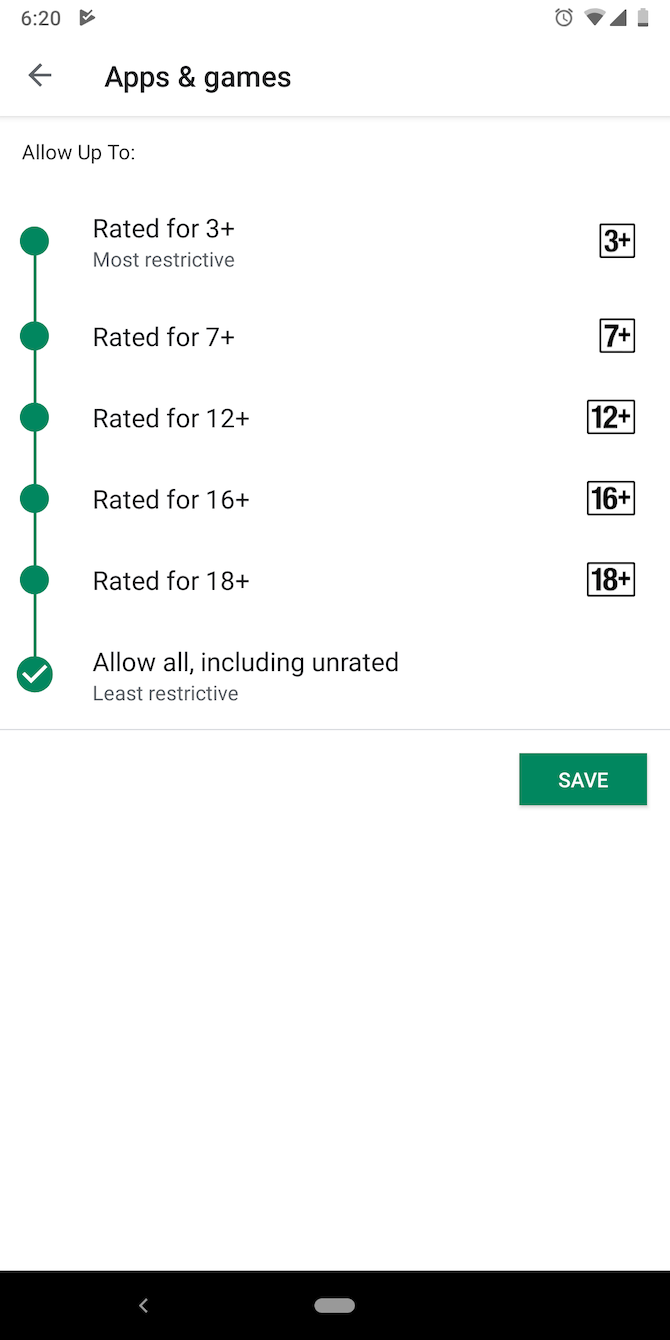Open the alarm clock status bar icon
The image size is (670, 1340).
pyautogui.click(x=563, y=17)
